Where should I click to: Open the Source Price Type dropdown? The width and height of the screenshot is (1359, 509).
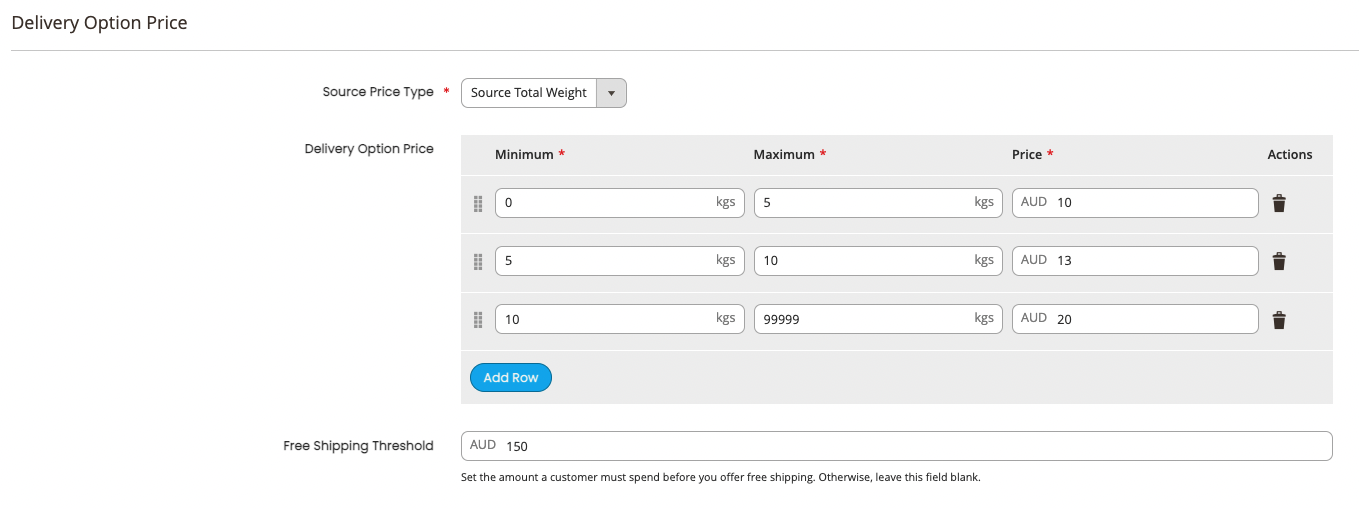(x=544, y=93)
